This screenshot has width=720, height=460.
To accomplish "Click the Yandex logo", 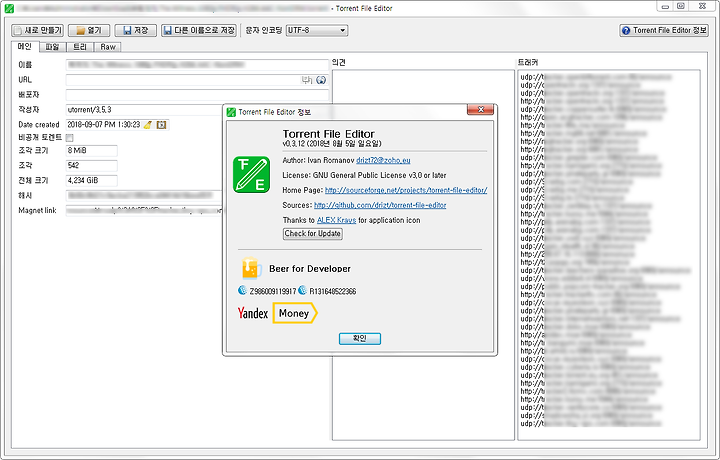I will pyautogui.click(x=253, y=313).
